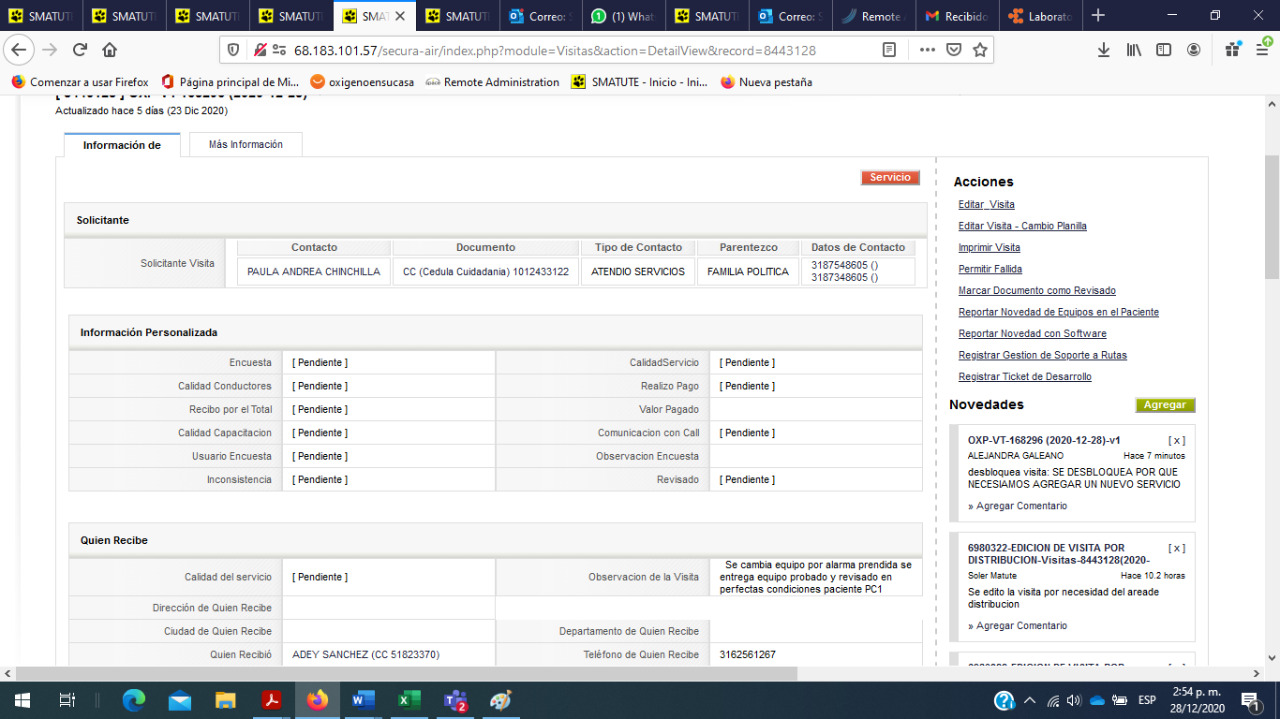The width and height of the screenshot is (1280, 719).
Task: Click the green Agregar button
Action: tap(1165, 405)
